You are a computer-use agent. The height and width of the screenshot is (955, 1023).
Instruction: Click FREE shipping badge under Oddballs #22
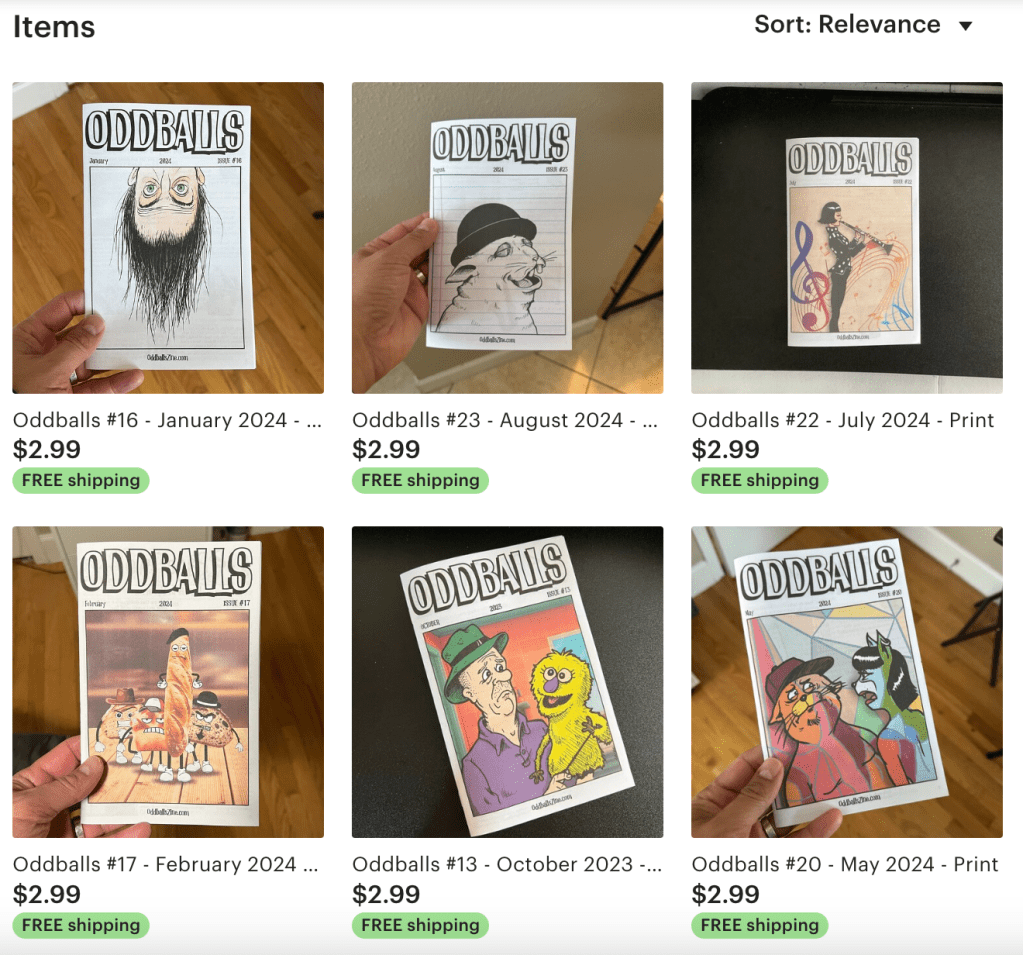pos(759,481)
